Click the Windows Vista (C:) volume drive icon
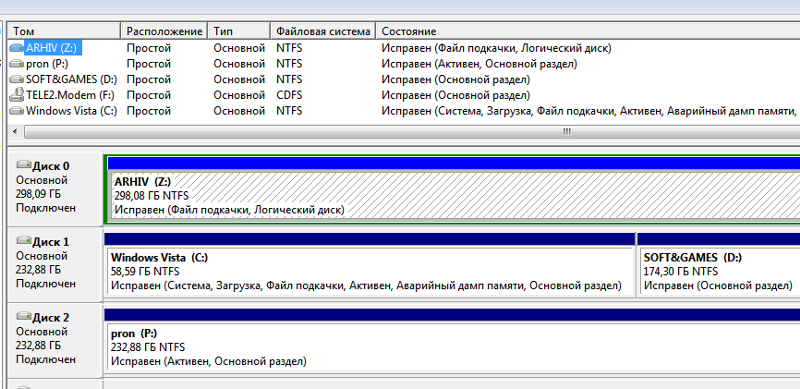 pos(16,111)
